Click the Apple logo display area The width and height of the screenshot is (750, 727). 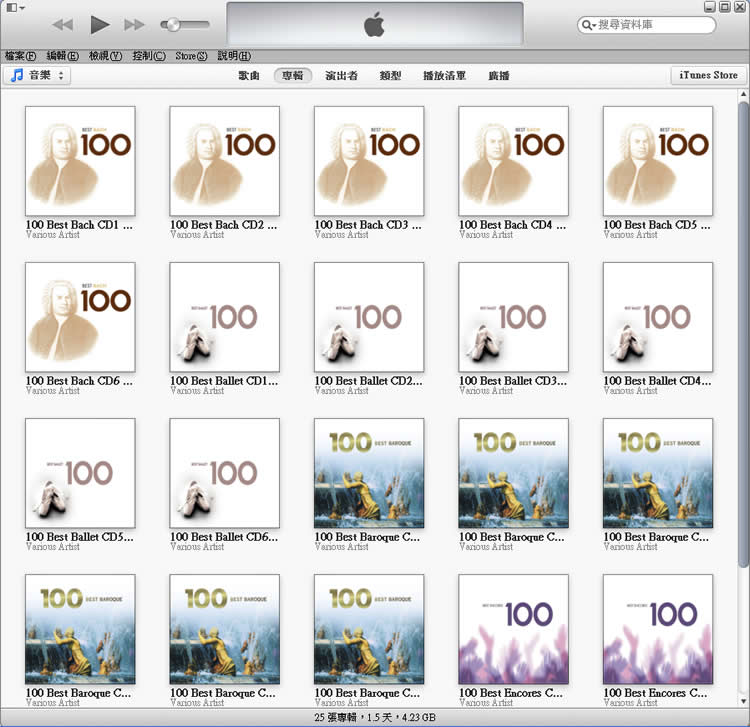click(x=375, y=24)
